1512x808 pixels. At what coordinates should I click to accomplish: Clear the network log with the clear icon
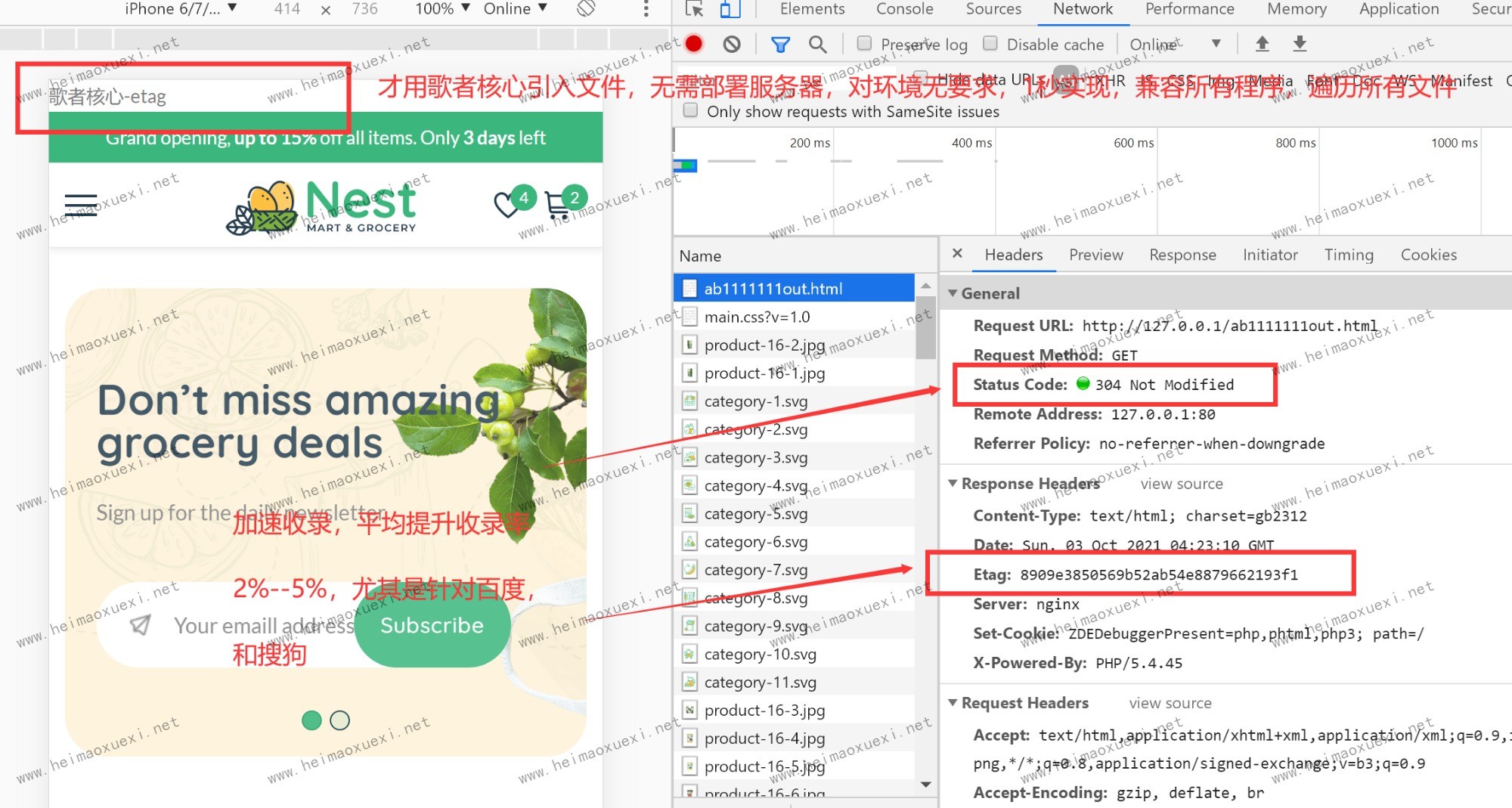coord(731,44)
